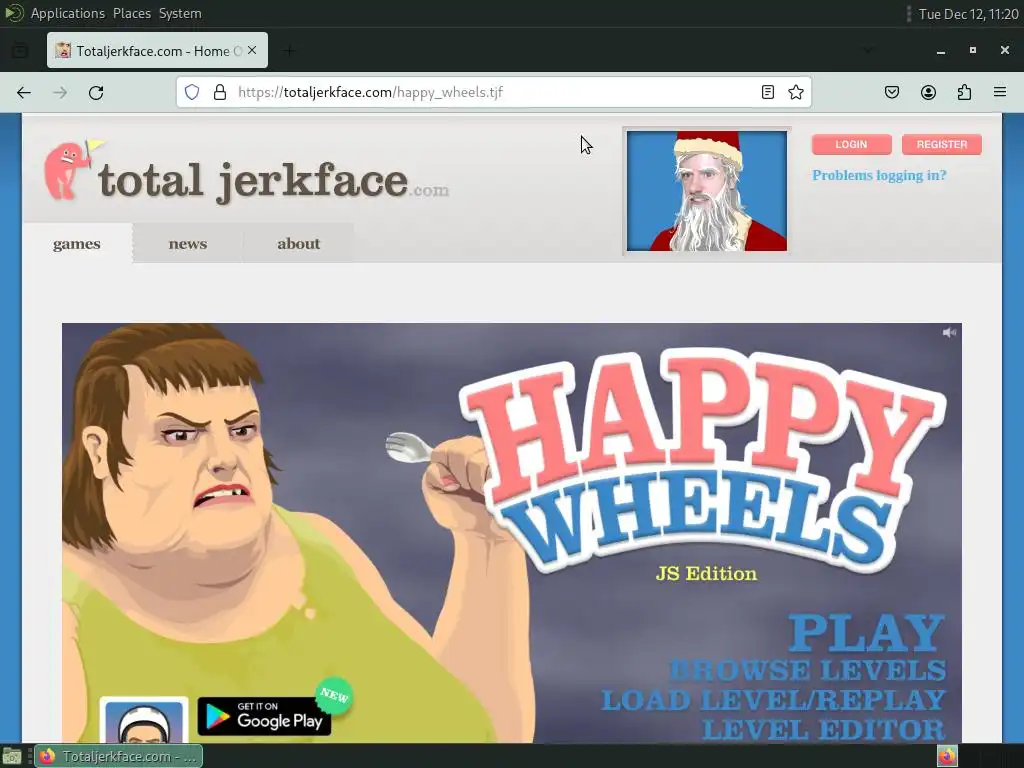1024x768 pixels.
Task: Open a new tab with the plus button
Action: pyautogui.click(x=289, y=50)
